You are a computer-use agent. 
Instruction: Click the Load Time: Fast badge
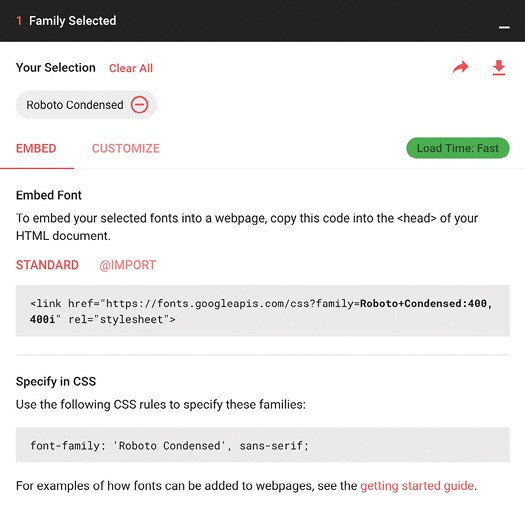coord(458,148)
